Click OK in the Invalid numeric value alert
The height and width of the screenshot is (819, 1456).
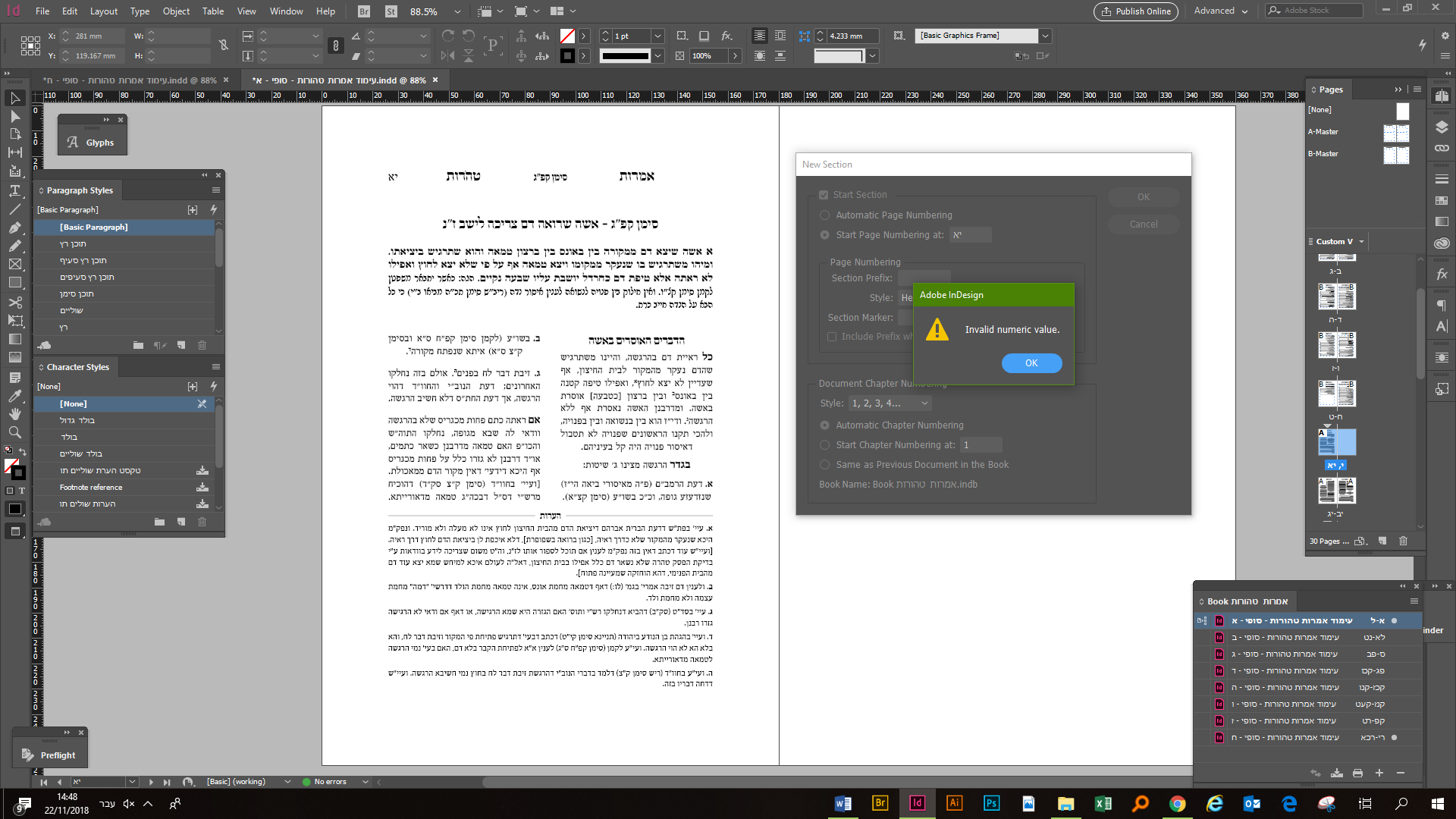(1031, 363)
